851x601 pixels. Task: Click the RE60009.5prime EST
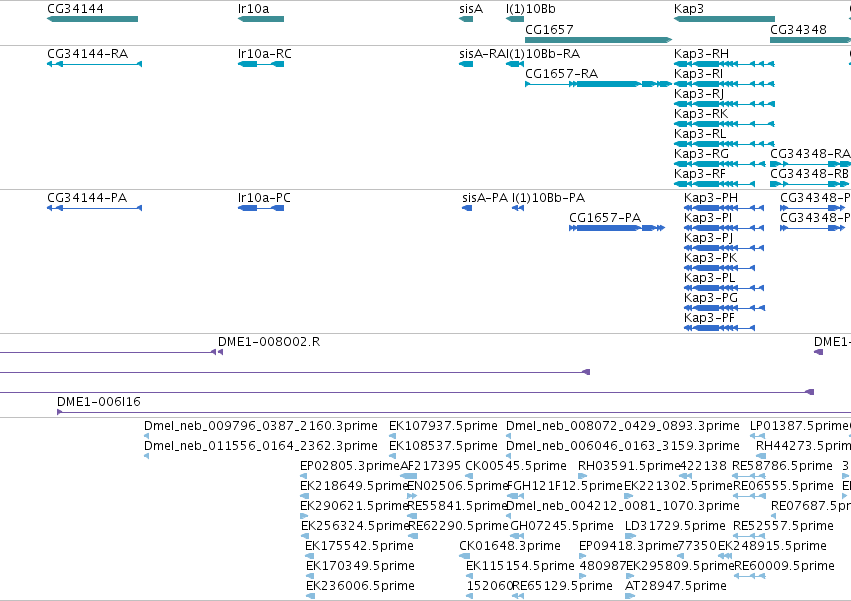[784, 566]
